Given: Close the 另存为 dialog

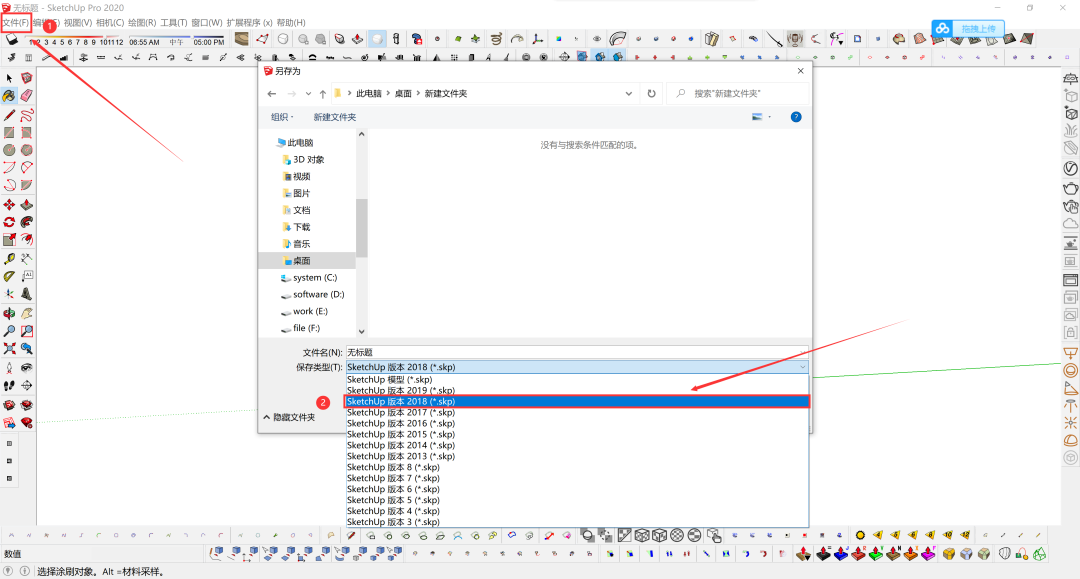Looking at the screenshot, I should (x=800, y=71).
